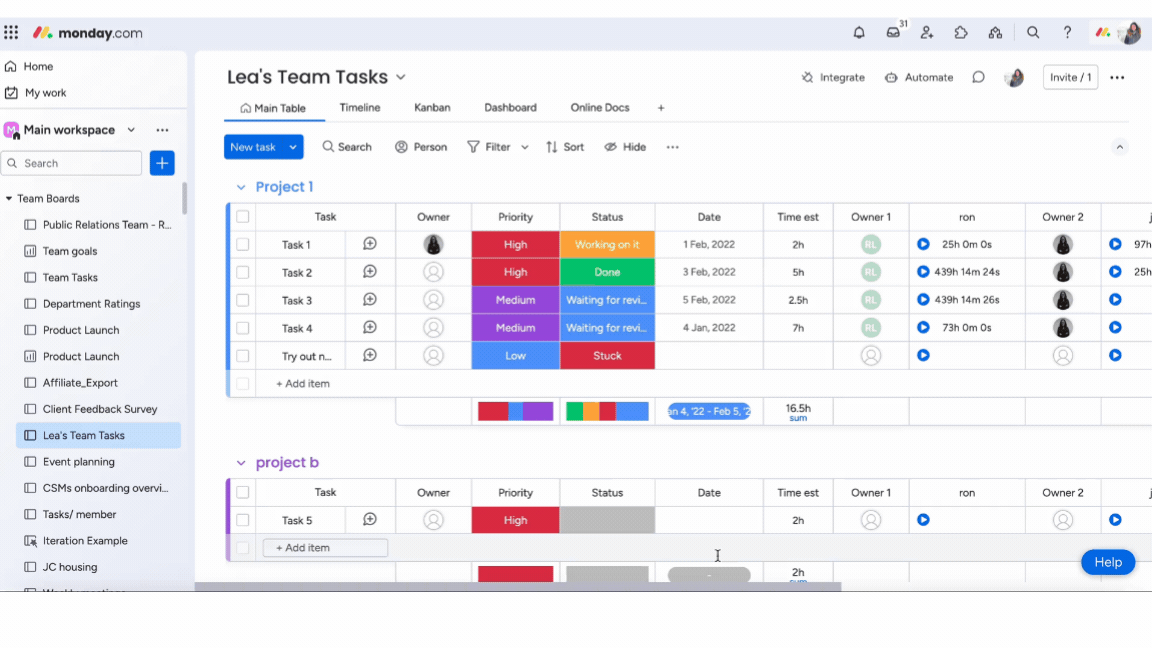
Task: Hide columns via Hide button
Action: [625, 147]
